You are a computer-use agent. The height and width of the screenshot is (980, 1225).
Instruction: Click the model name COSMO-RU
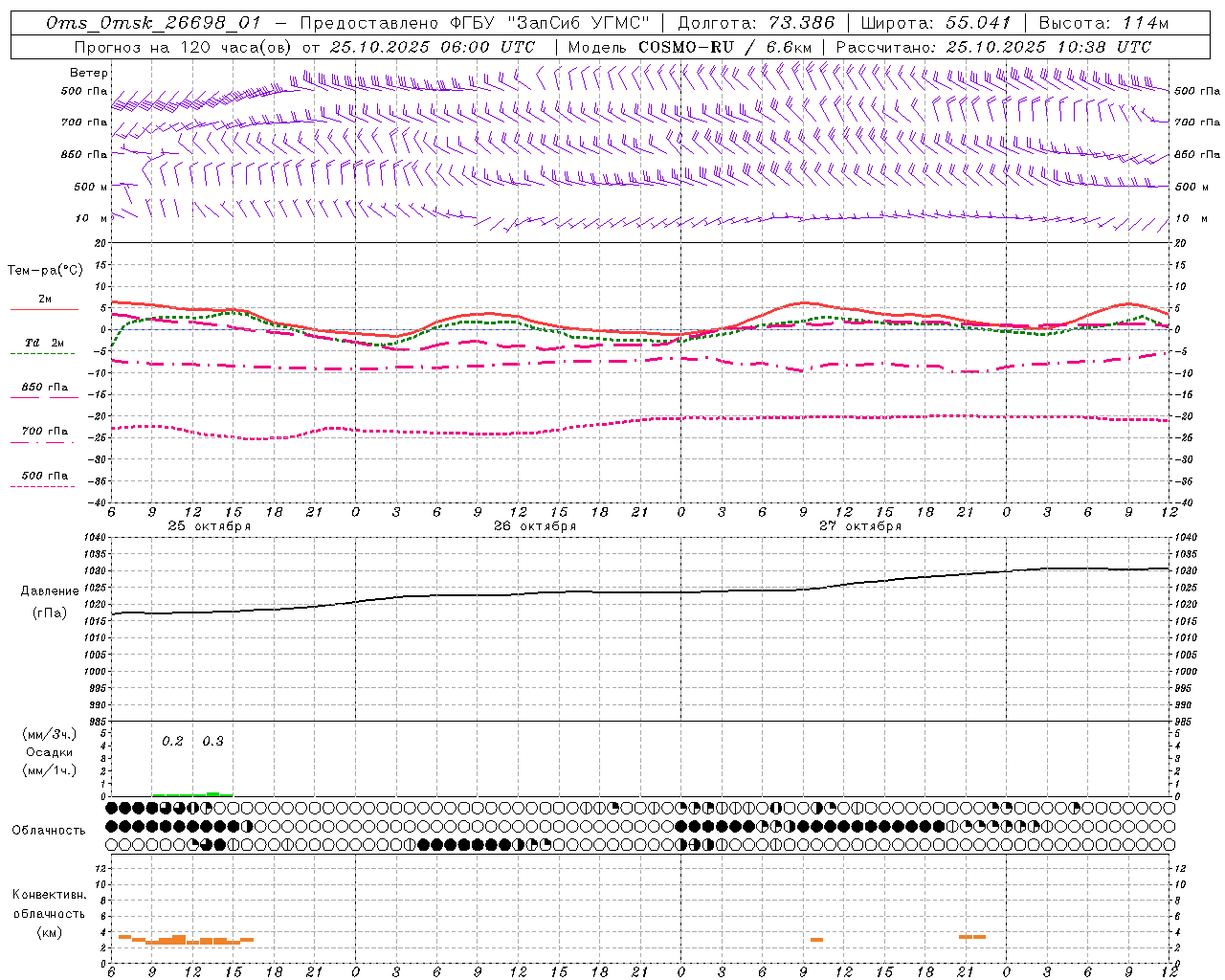pos(685,47)
